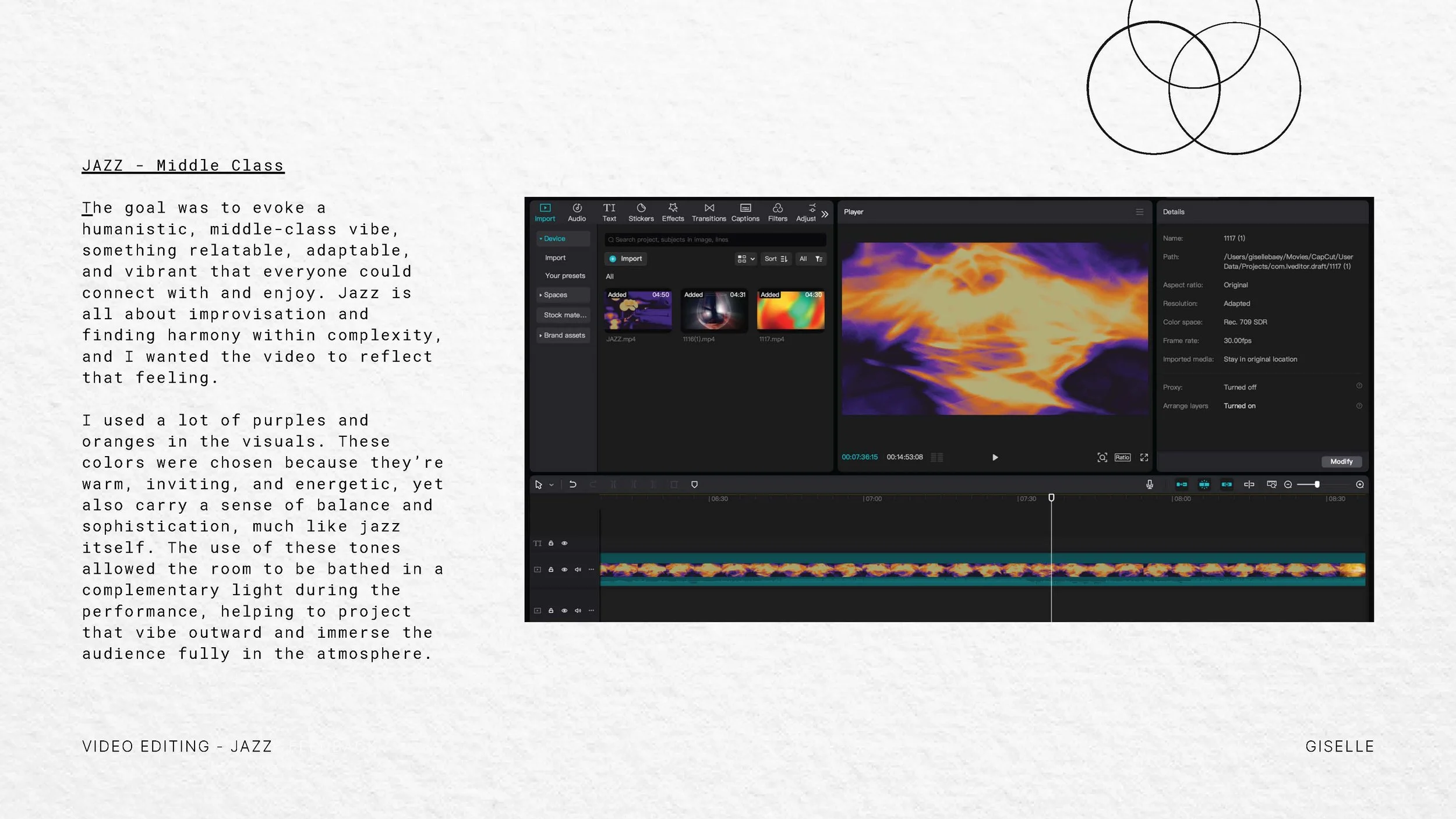
Task: Click the Import button with plus icon
Action: [x=625, y=259]
